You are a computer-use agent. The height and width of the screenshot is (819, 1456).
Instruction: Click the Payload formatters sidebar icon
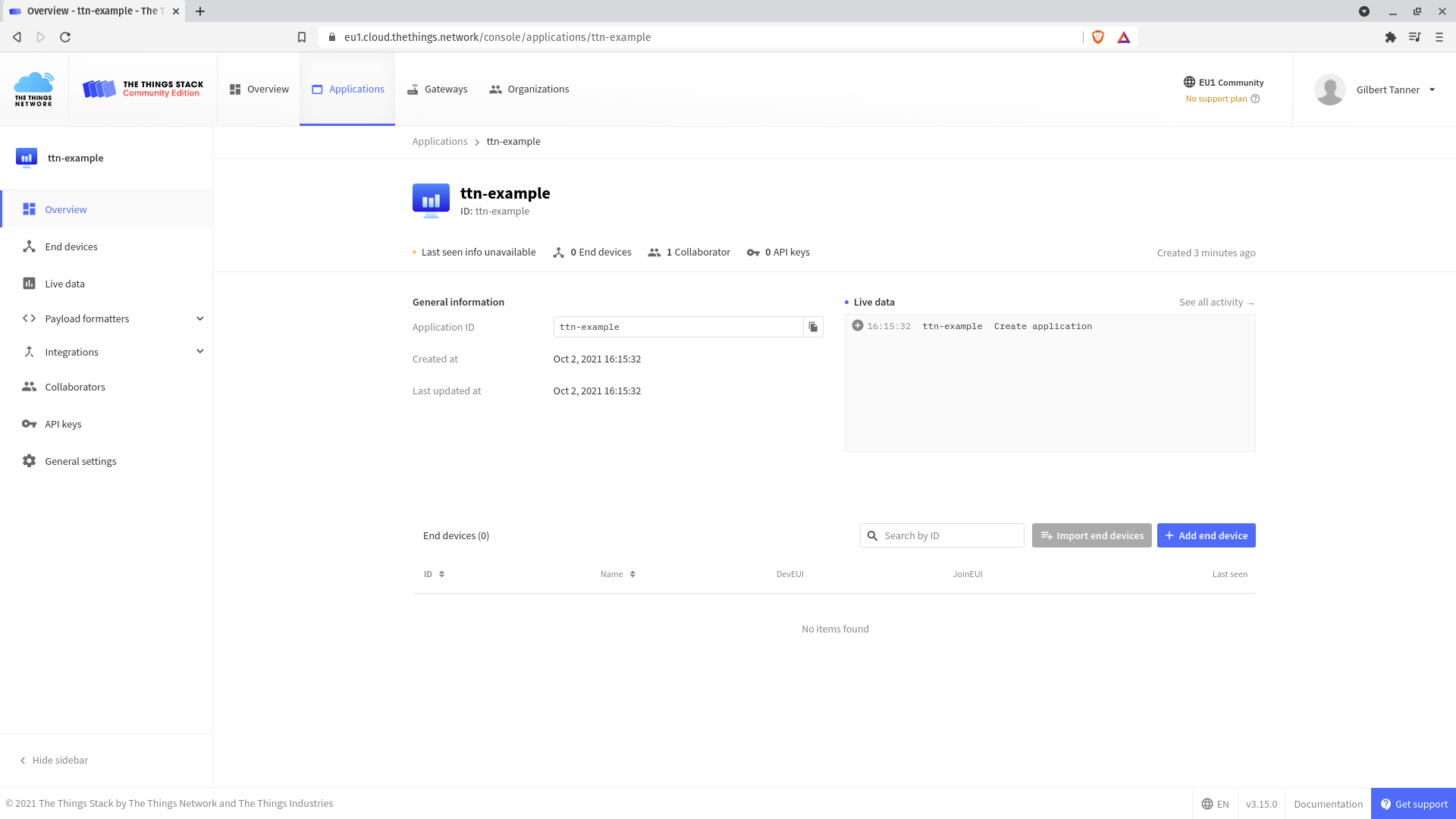pos(29,318)
